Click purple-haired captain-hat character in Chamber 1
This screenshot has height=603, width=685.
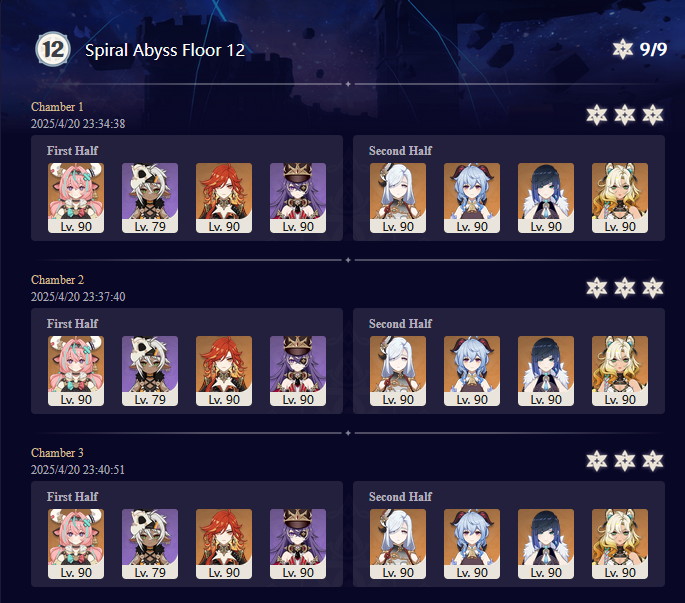(x=298, y=198)
